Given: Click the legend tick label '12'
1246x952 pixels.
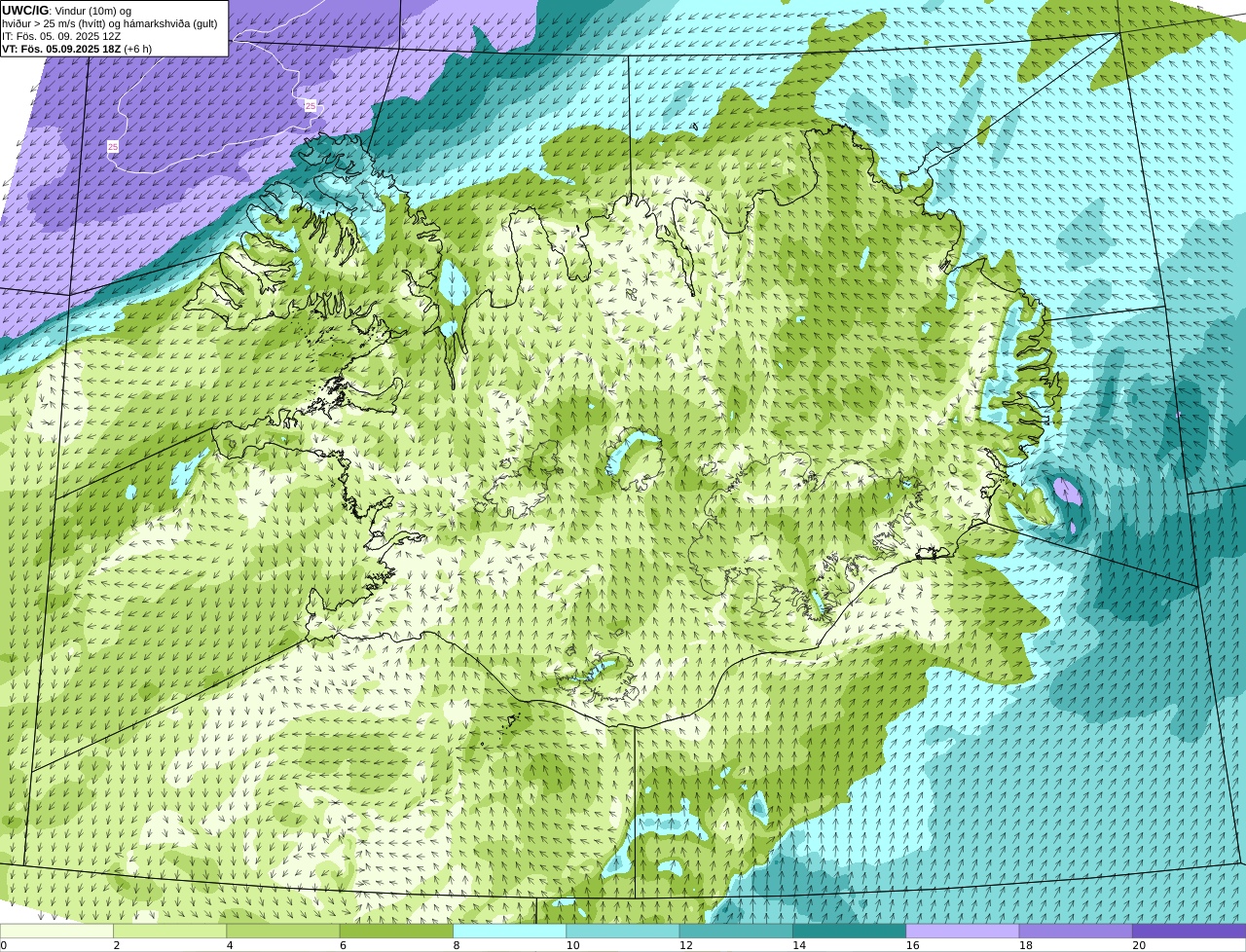Looking at the screenshot, I should point(686,945).
